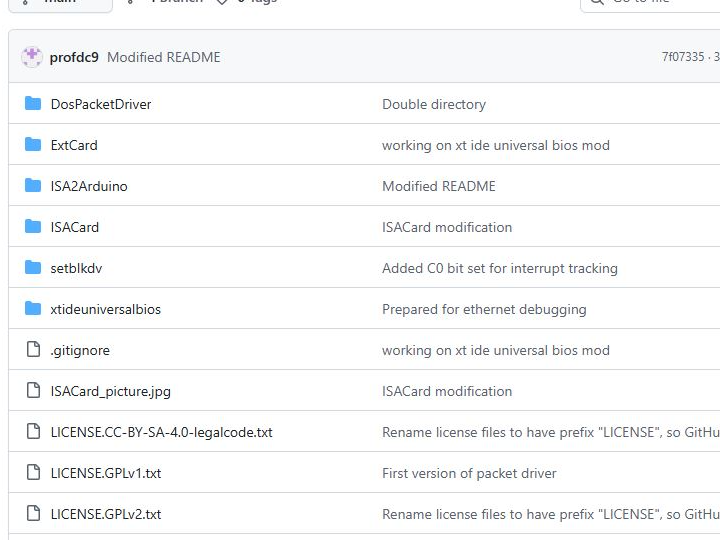
Task: Click the profdc9 avatar icon
Action: tap(32, 57)
